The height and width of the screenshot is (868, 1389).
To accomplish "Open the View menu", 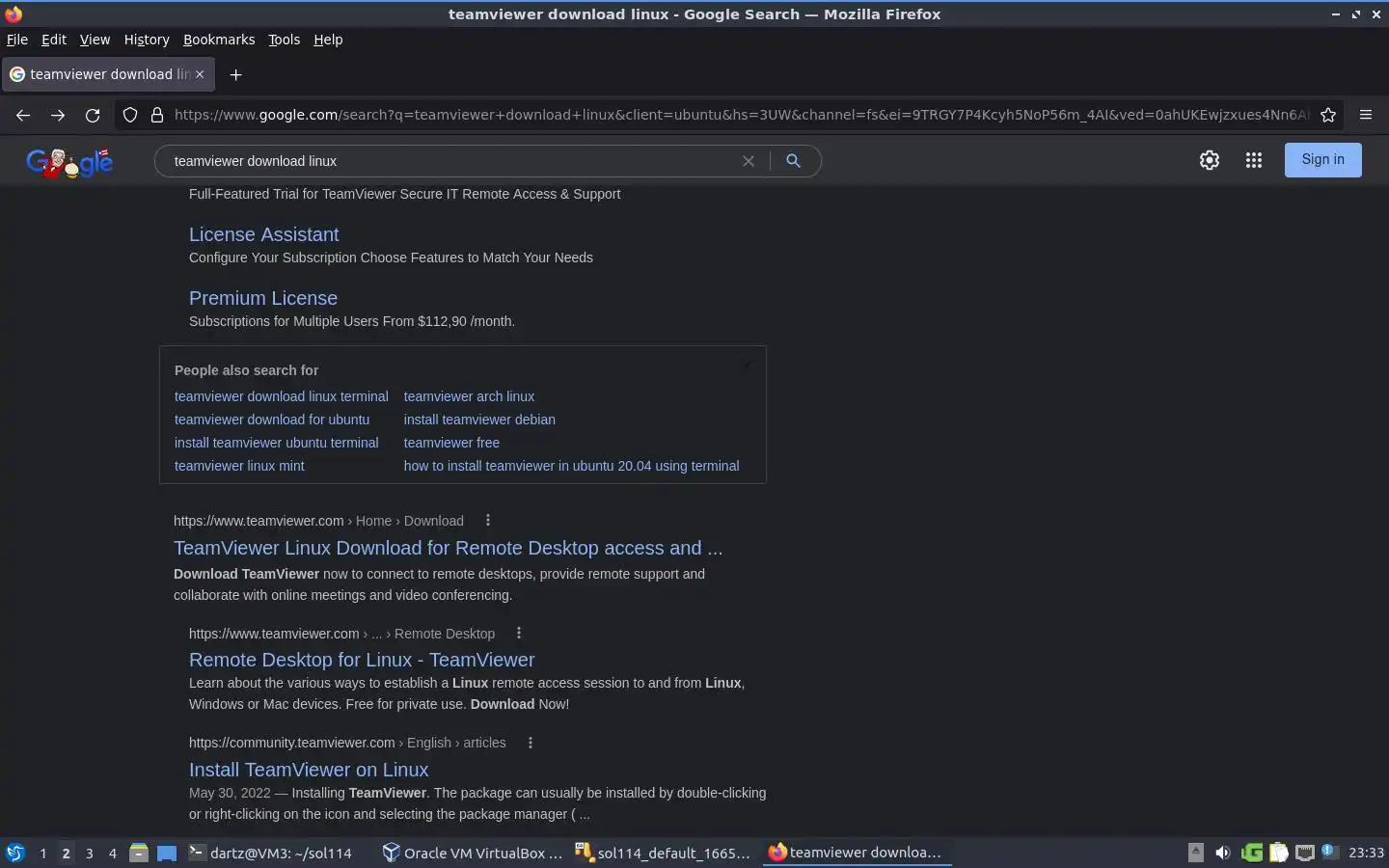I will pyautogui.click(x=95, y=40).
